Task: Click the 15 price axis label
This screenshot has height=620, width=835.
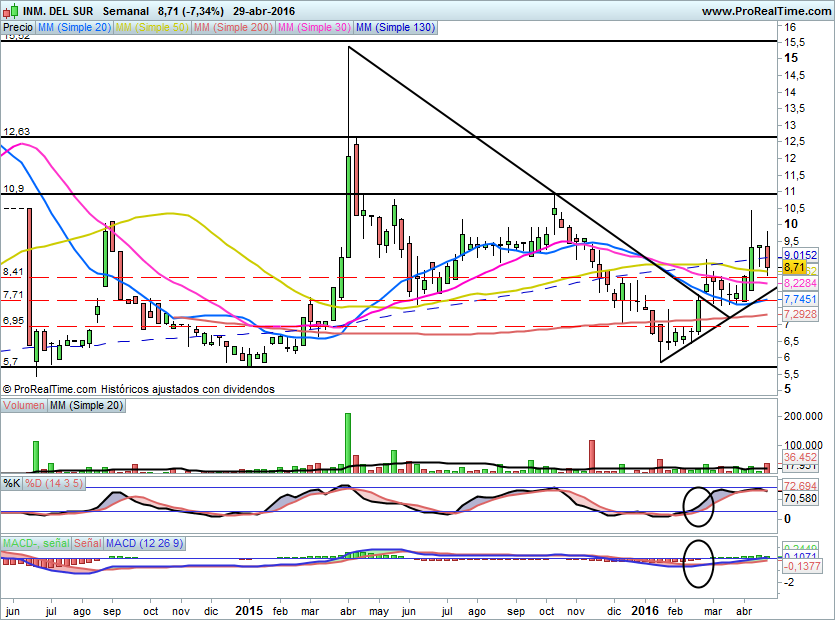Action: [x=791, y=58]
